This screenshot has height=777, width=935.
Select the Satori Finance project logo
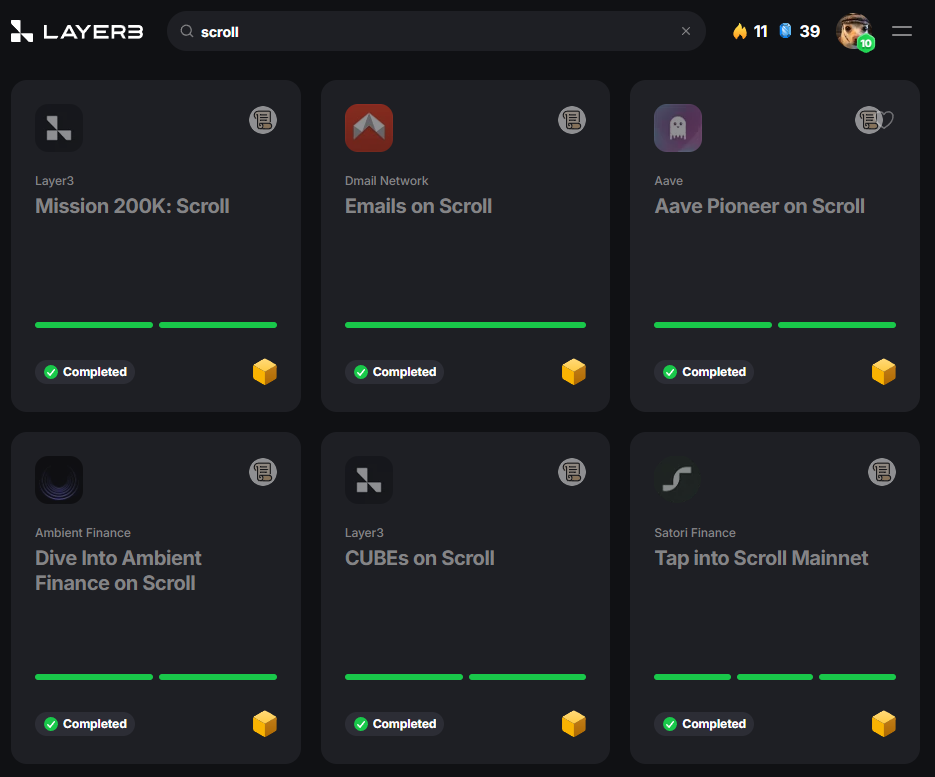677,479
